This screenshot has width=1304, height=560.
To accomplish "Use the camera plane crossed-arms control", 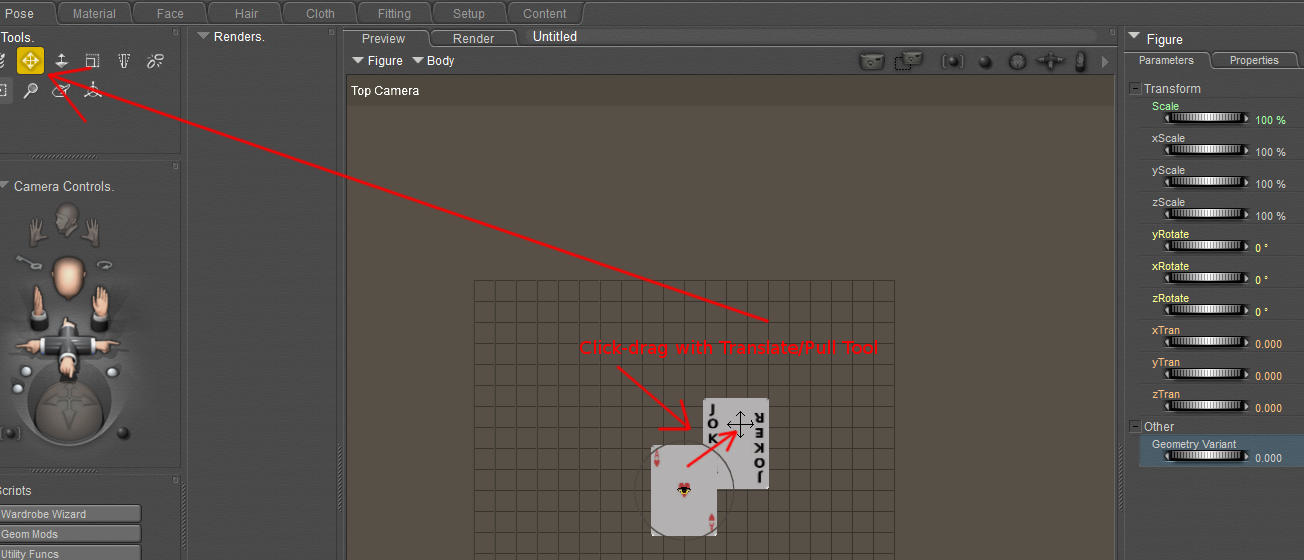I will 67,346.
